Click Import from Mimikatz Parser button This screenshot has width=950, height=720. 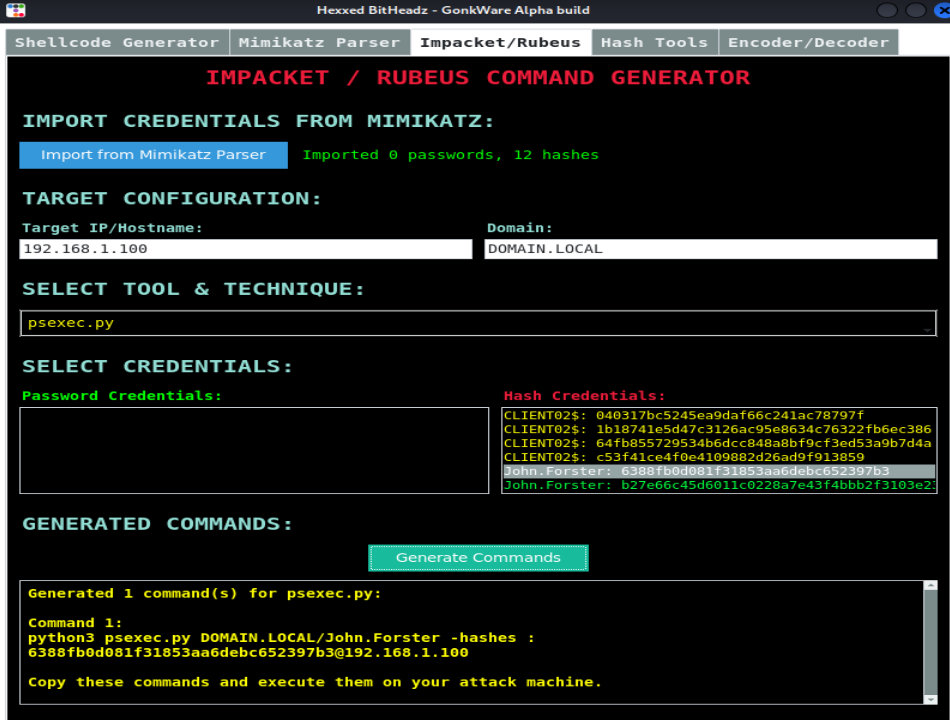click(x=153, y=155)
